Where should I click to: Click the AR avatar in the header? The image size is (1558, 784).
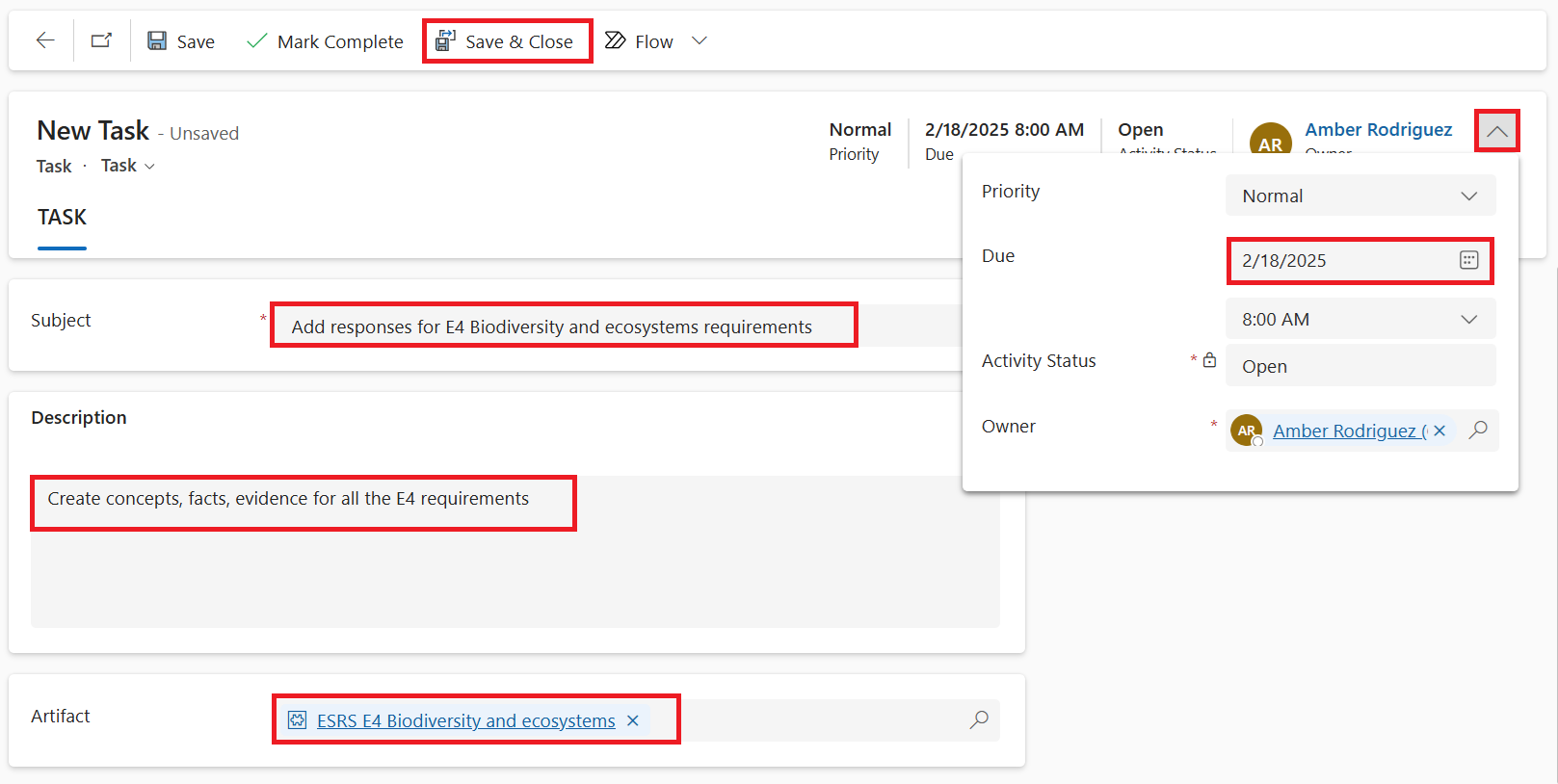pos(1271,141)
